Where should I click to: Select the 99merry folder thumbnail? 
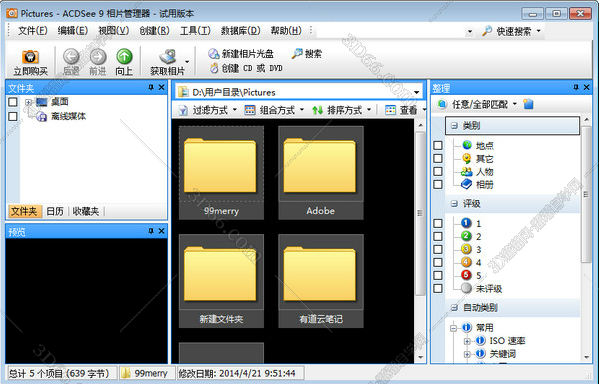[221, 173]
